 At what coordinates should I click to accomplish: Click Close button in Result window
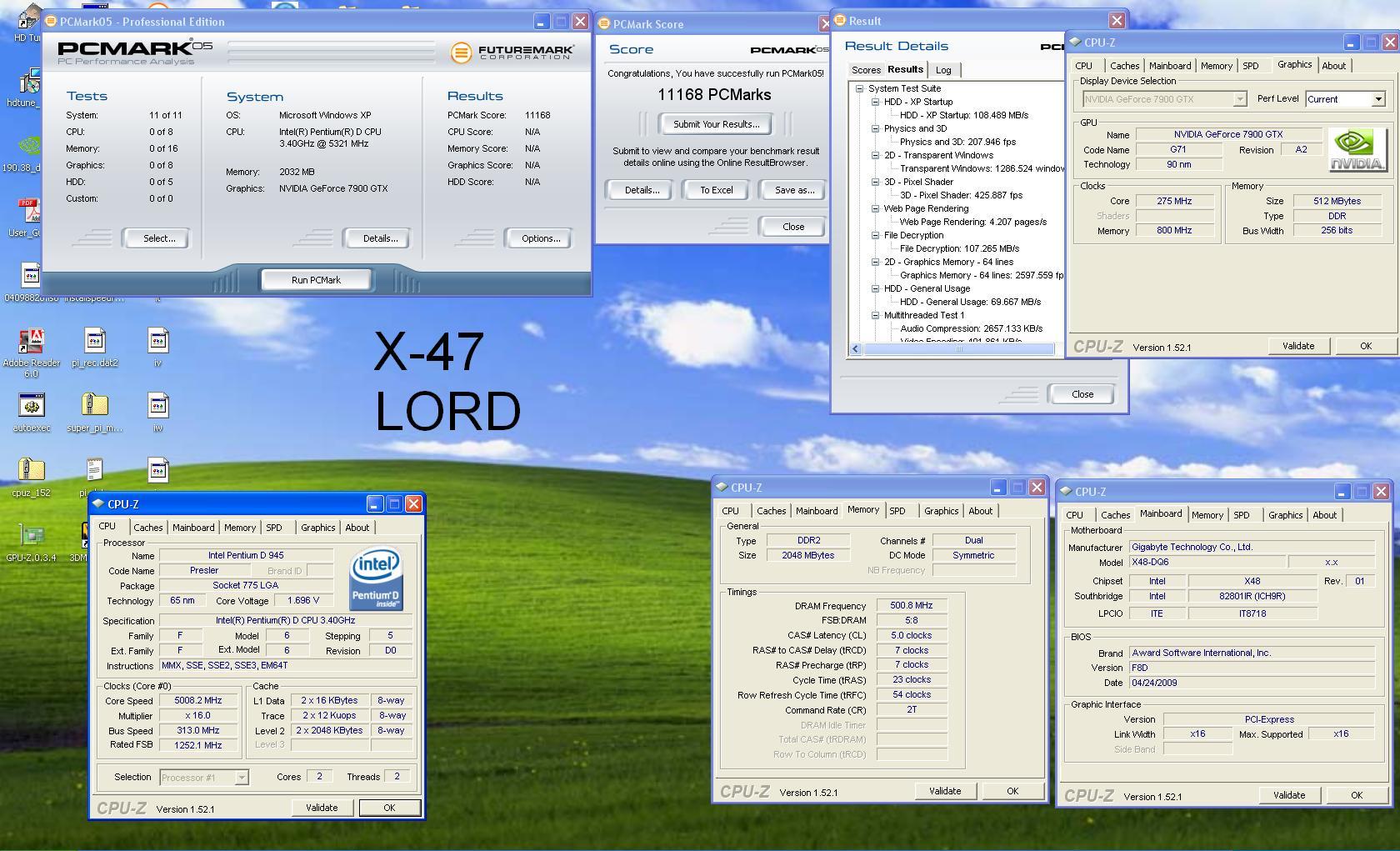(x=1082, y=394)
